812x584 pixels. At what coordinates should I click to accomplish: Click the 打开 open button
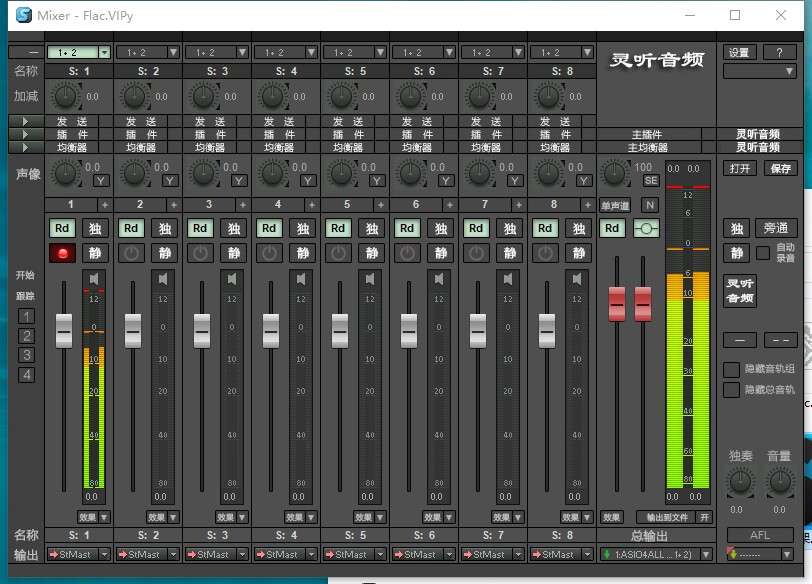tap(740, 168)
